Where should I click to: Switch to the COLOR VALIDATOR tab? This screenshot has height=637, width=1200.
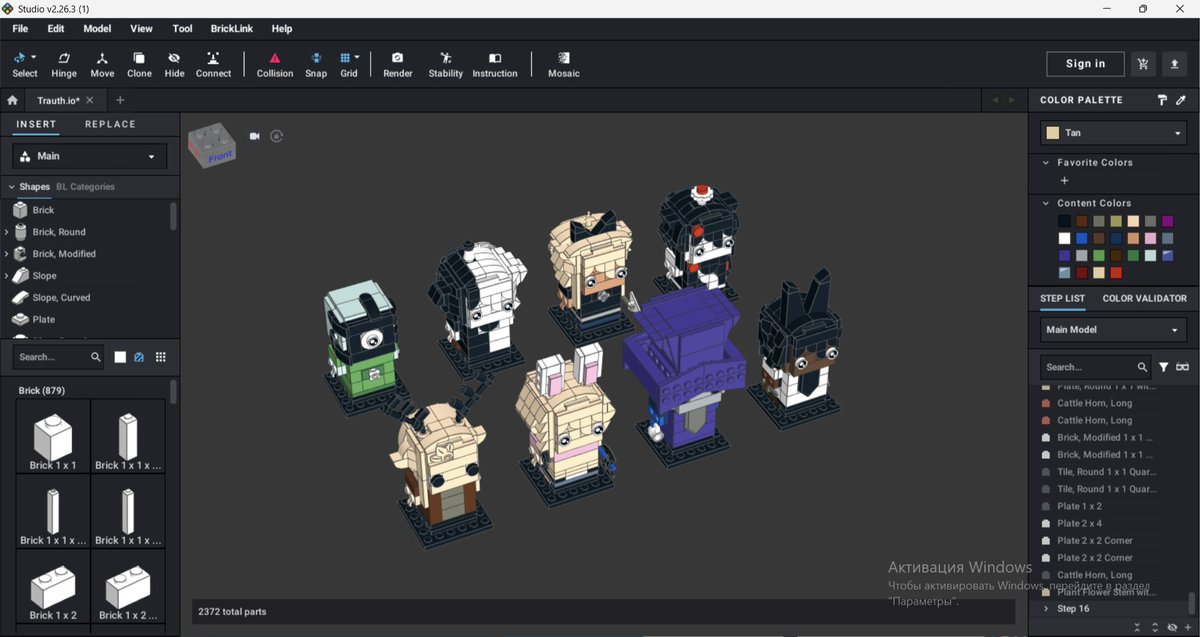point(1145,298)
